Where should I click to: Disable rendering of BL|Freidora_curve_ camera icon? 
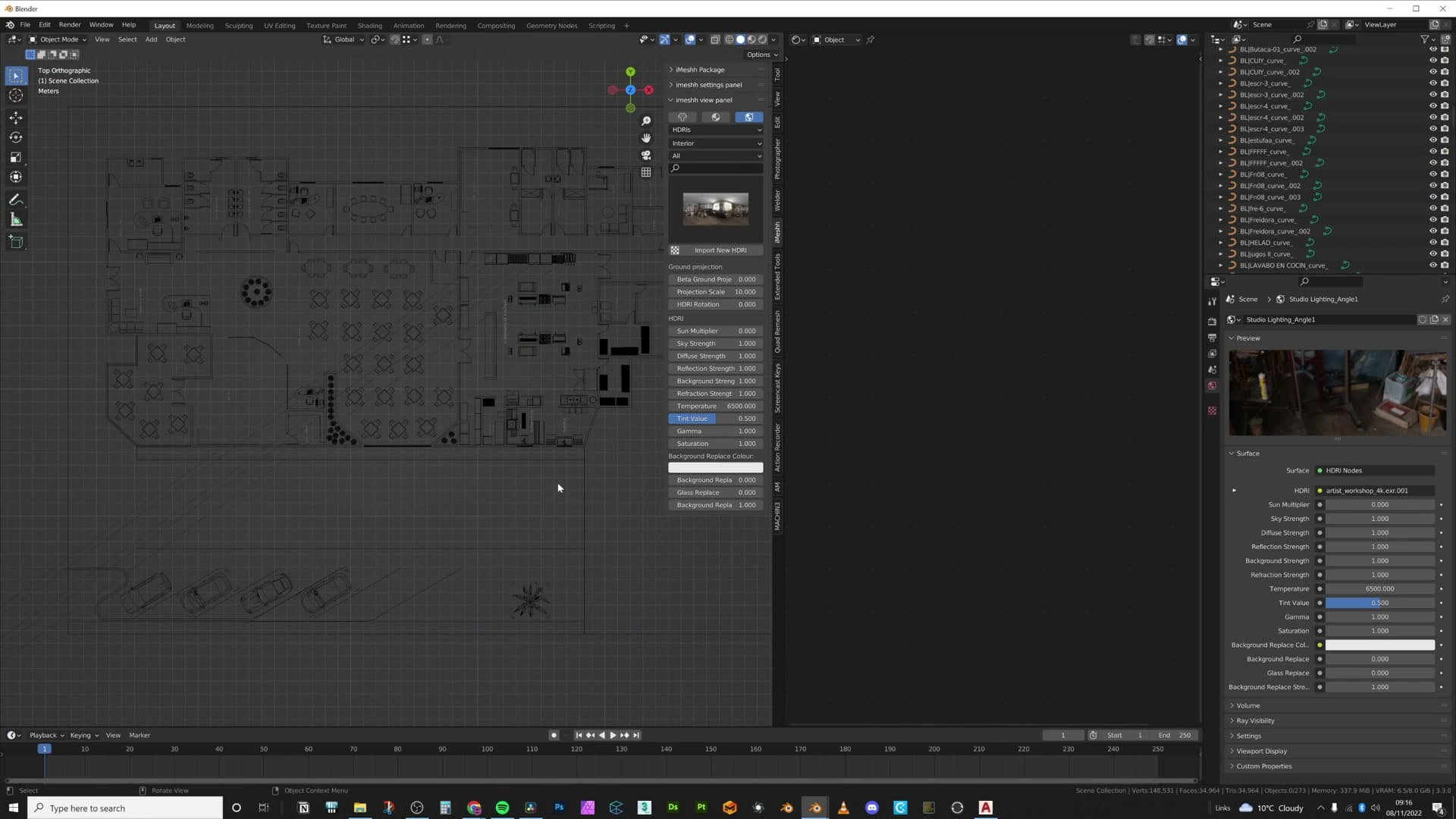pyautogui.click(x=1445, y=220)
